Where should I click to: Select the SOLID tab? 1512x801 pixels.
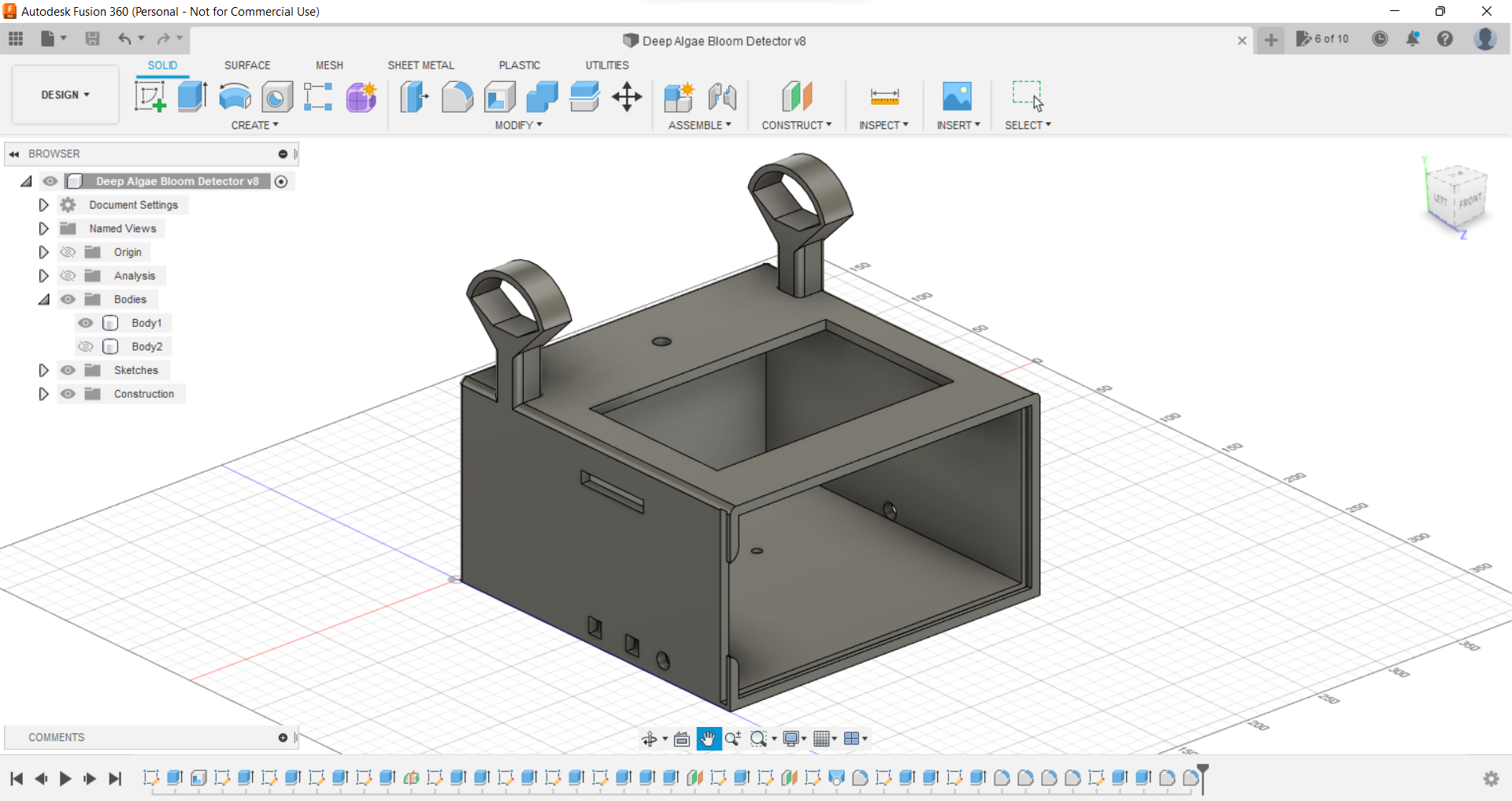click(x=162, y=65)
